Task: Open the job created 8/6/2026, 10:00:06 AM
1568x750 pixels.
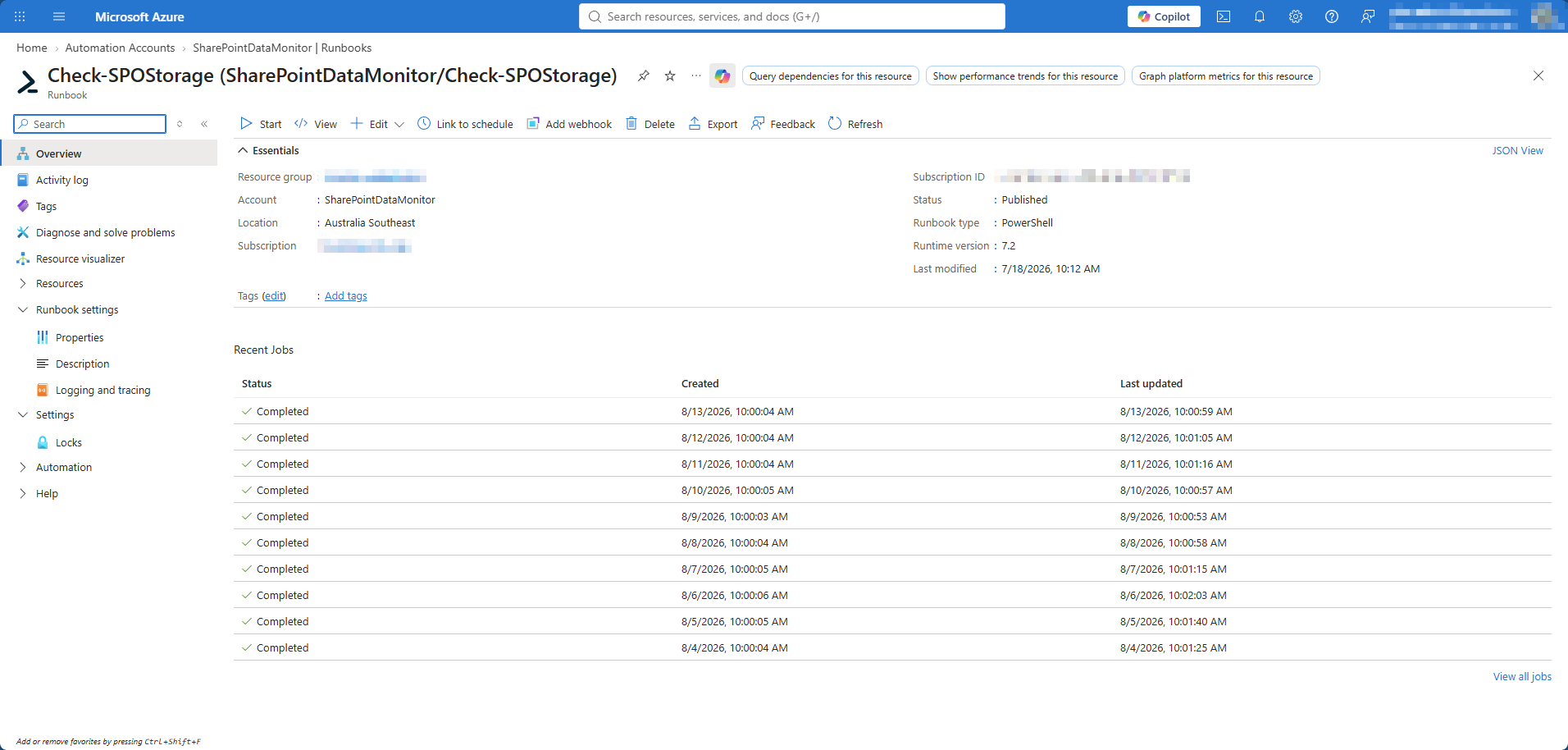Action: click(892, 595)
